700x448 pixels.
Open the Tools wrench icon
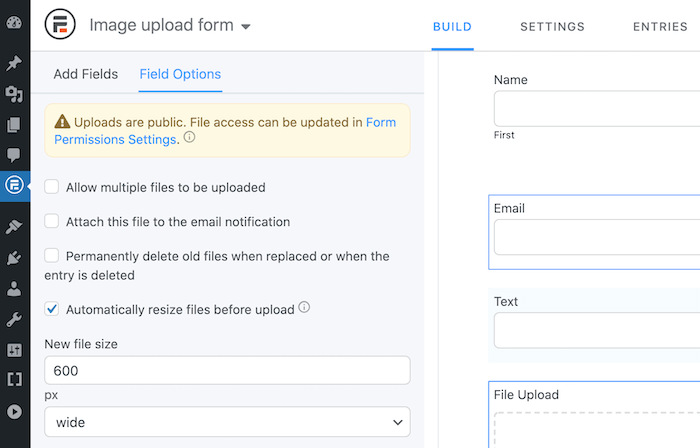click(x=14, y=319)
